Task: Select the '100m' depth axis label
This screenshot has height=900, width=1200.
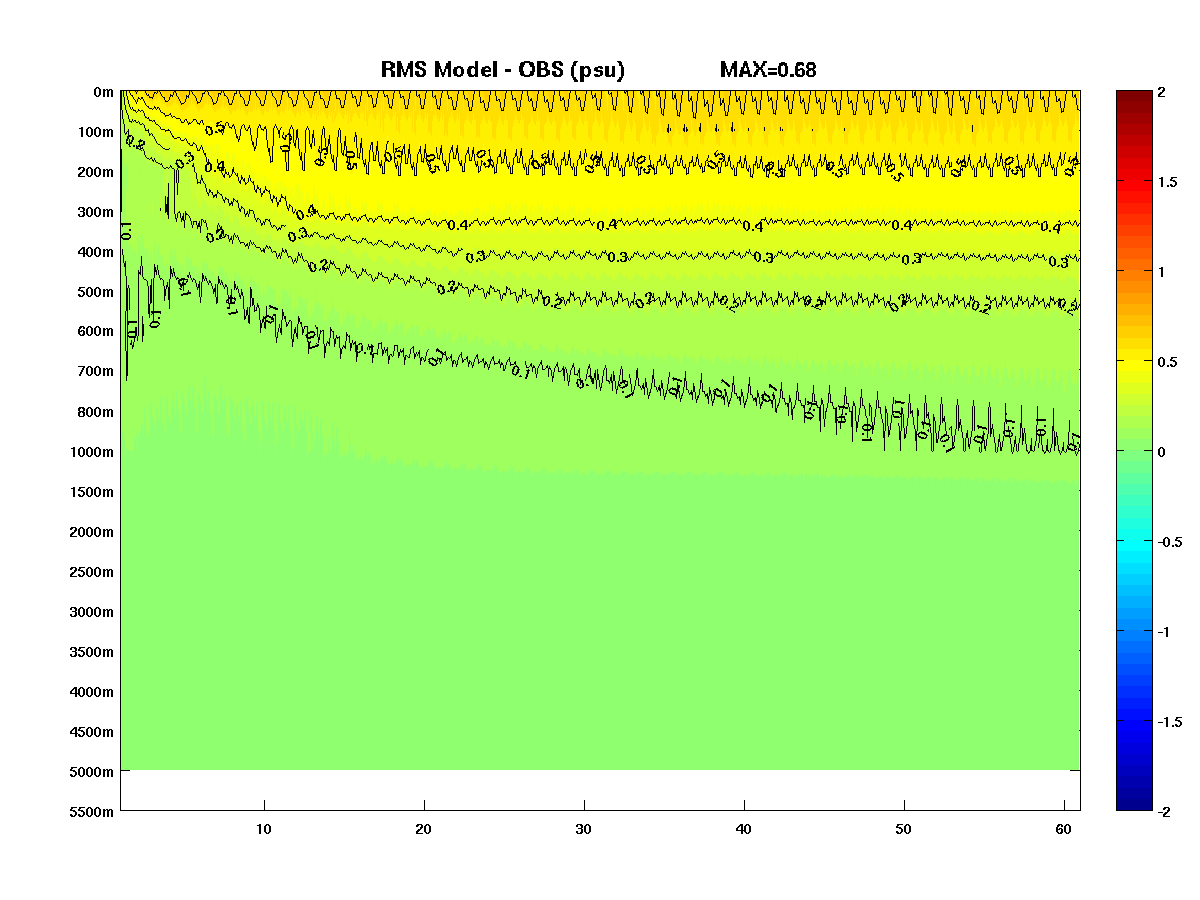Action: coord(96,132)
